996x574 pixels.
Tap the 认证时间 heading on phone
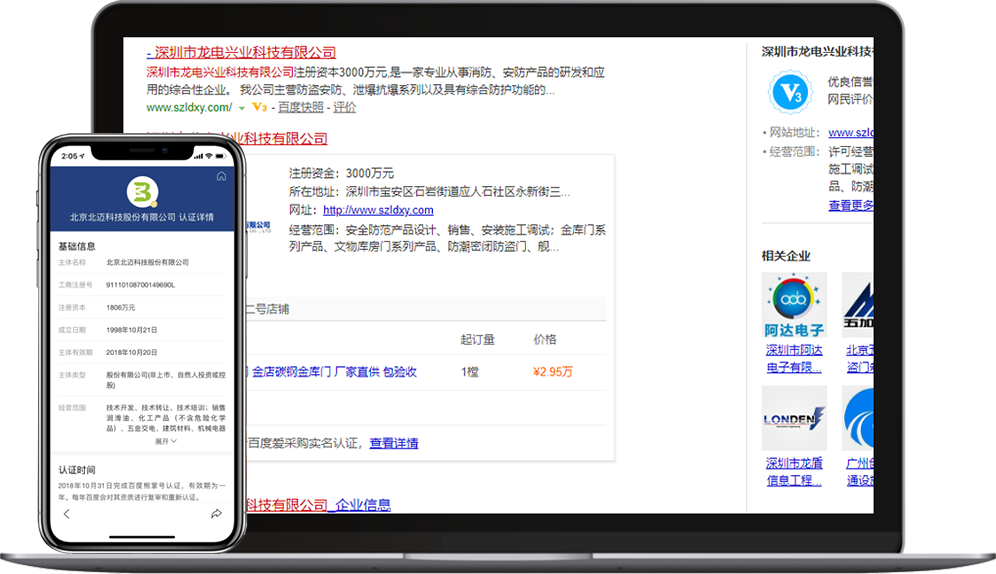coord(77,469)
